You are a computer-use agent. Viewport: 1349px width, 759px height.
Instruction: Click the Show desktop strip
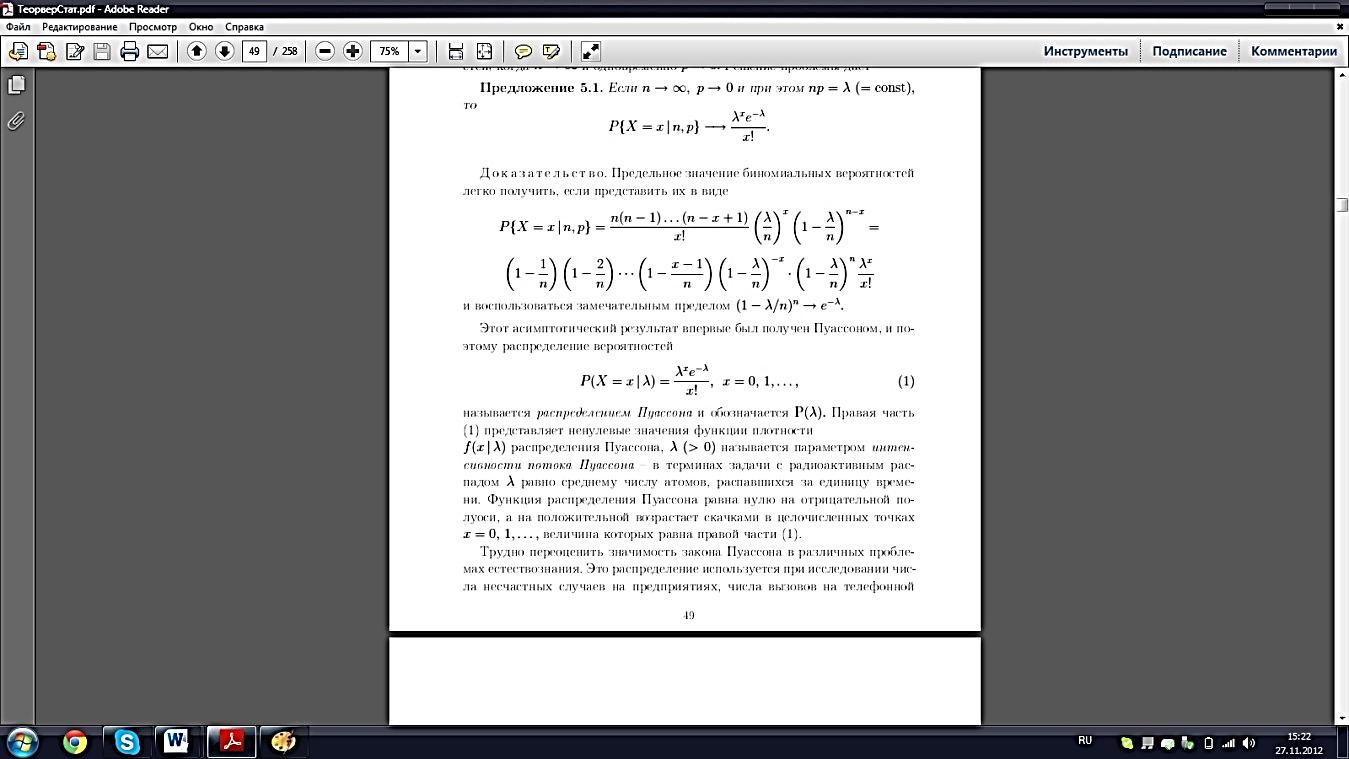(1341, 742)
